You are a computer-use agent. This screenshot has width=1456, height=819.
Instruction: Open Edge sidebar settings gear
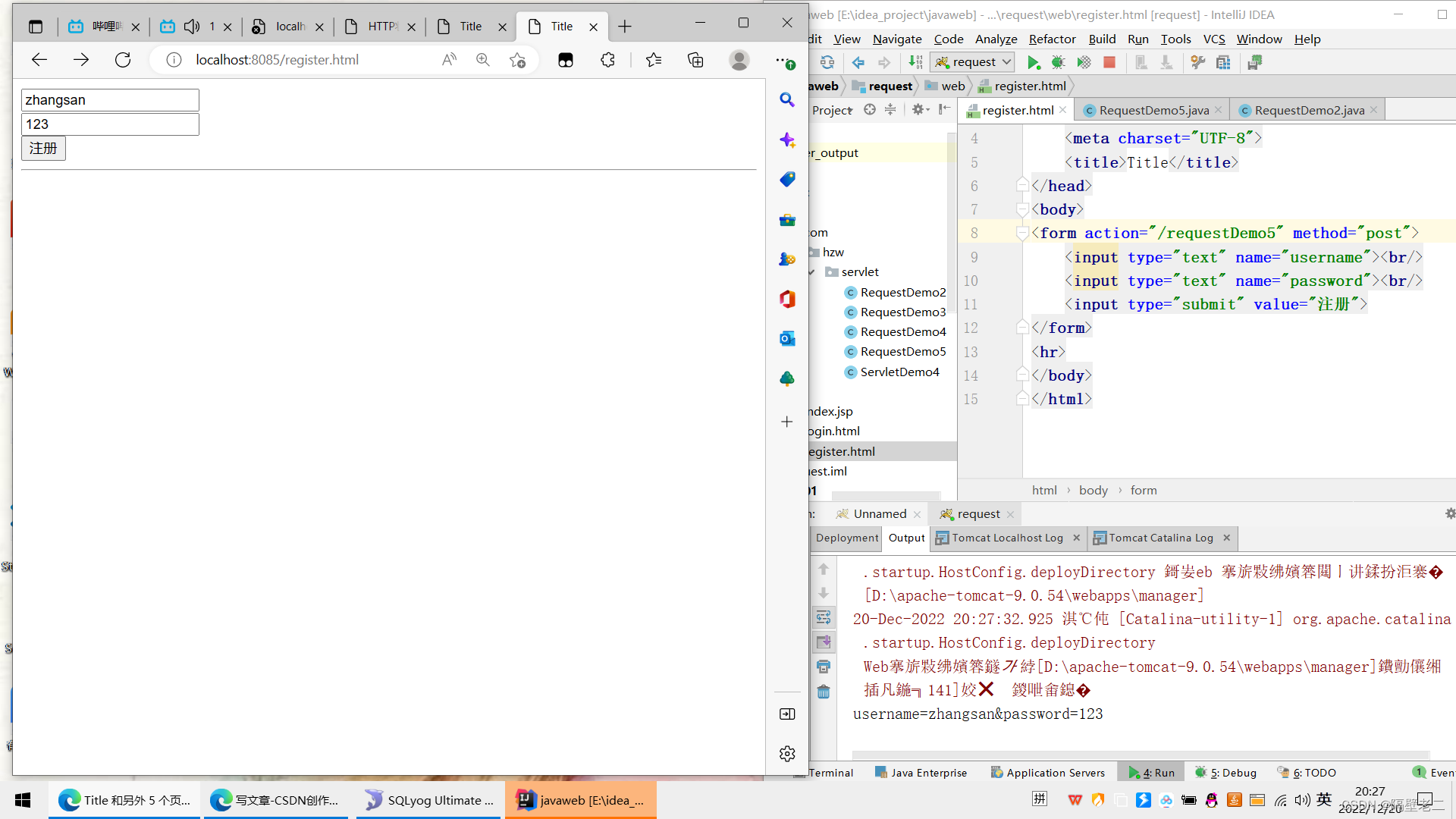coord(787,754)
